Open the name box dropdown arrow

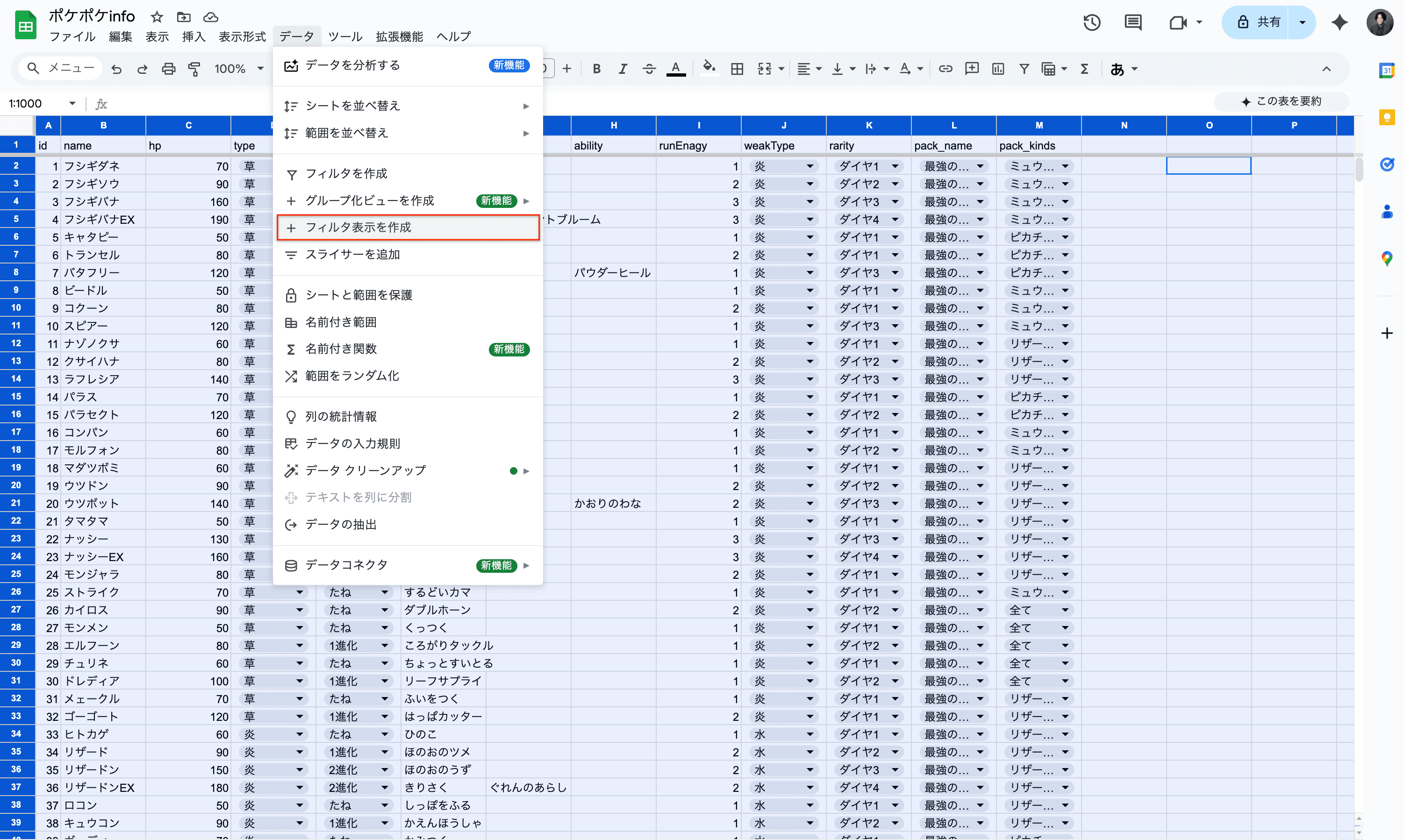(72, 104)
